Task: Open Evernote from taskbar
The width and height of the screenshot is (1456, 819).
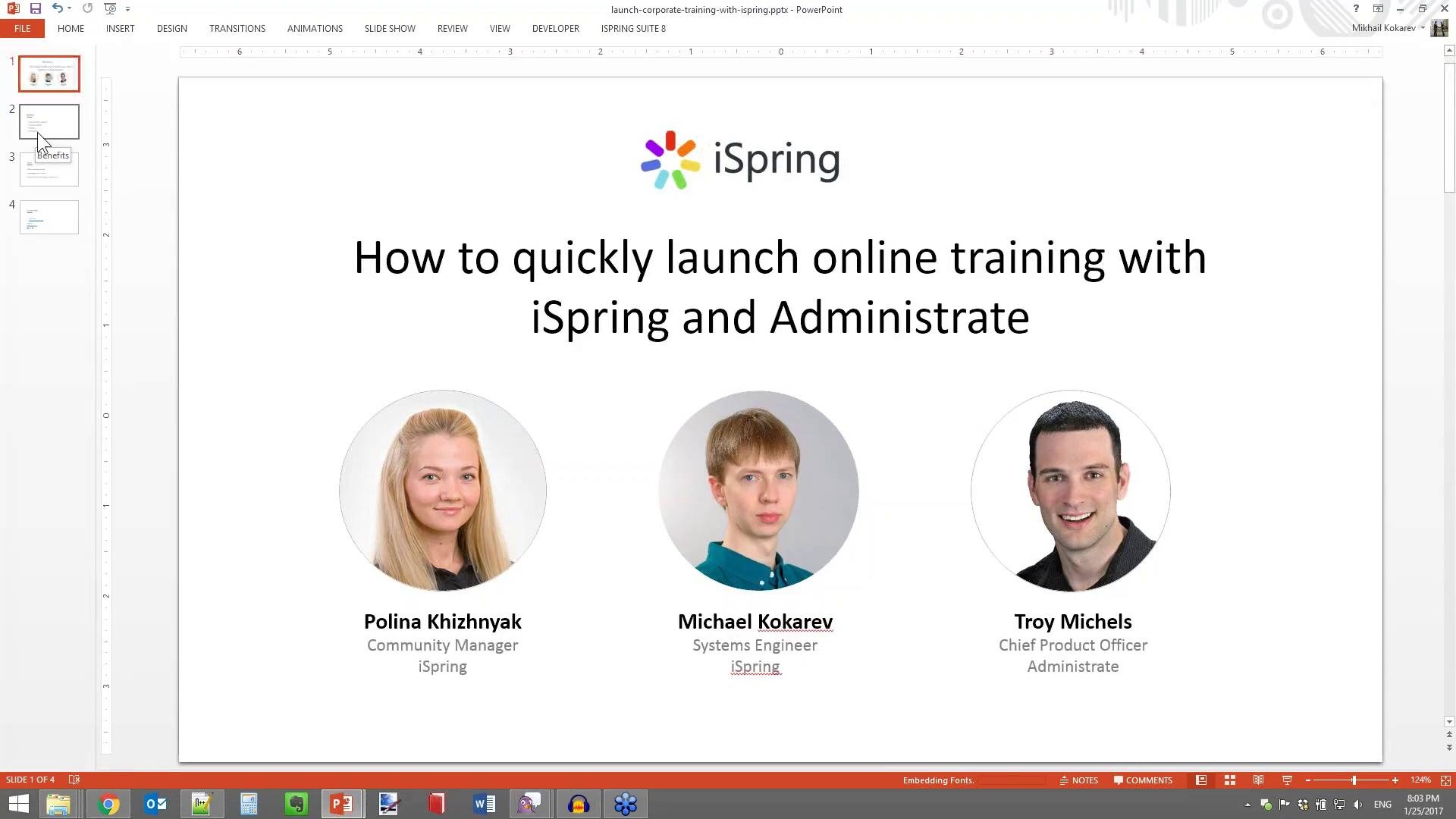Action: point(296,804)
